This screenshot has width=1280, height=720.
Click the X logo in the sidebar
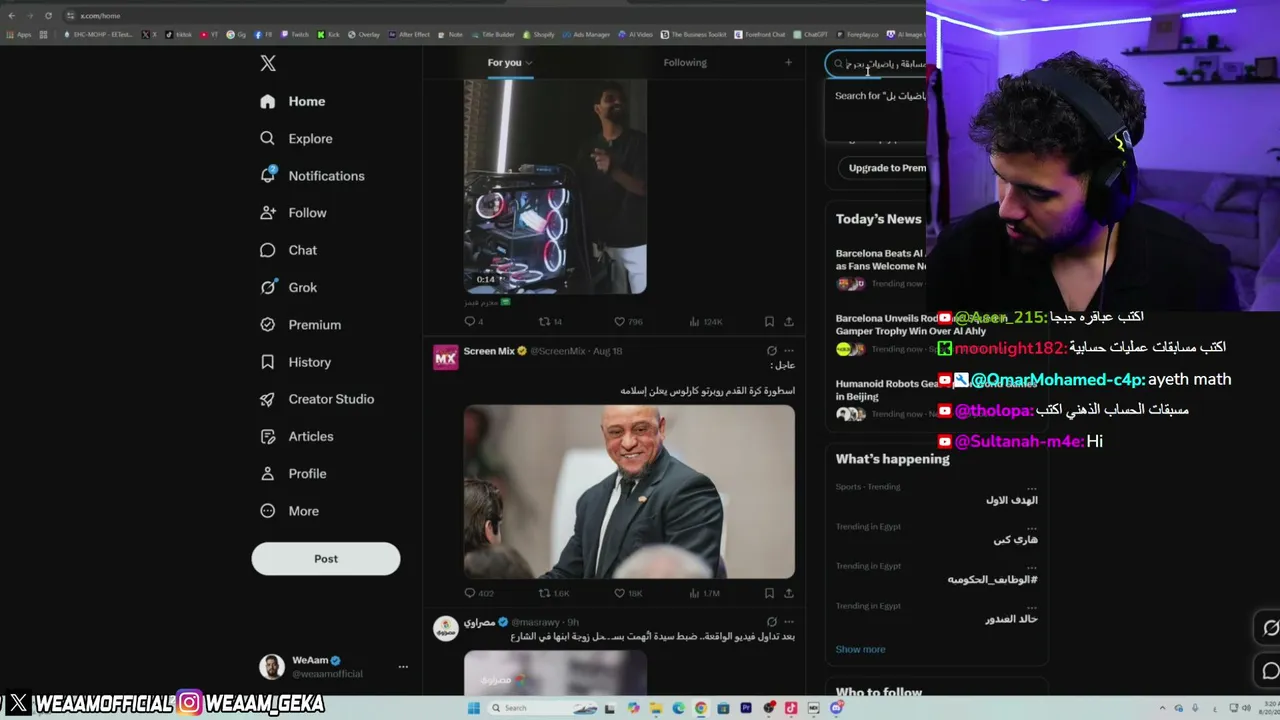click(x=268, y=63)
